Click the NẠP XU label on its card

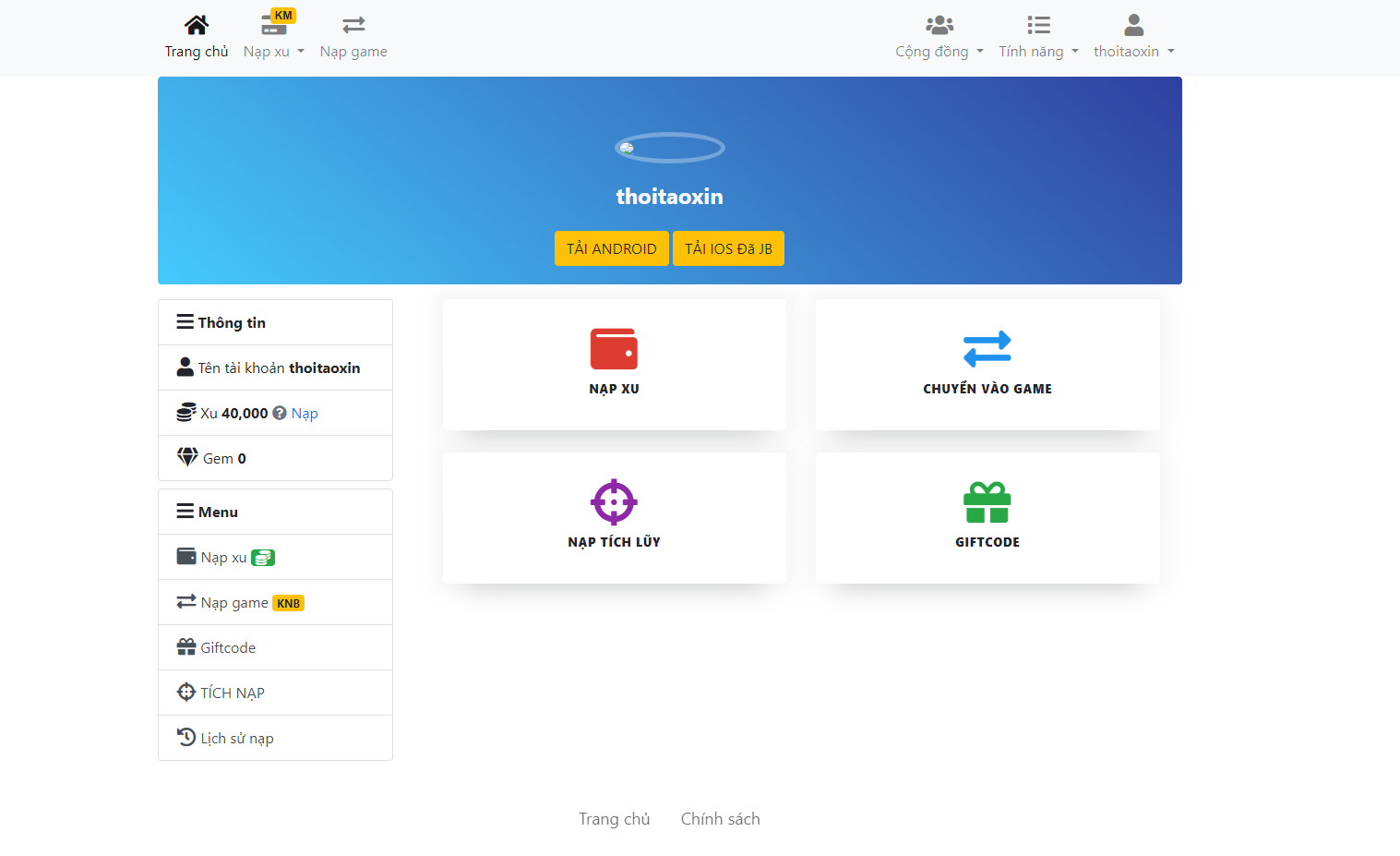coord(614,389)
